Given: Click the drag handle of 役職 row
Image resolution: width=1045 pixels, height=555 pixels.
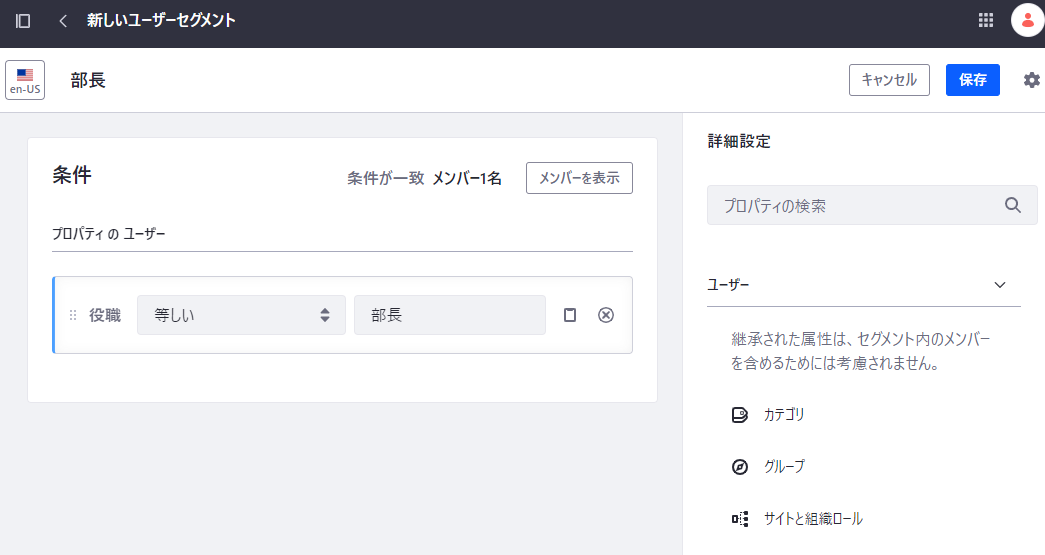Looking at the screenshot, I should pyautogui.click(x=73, y=315).
